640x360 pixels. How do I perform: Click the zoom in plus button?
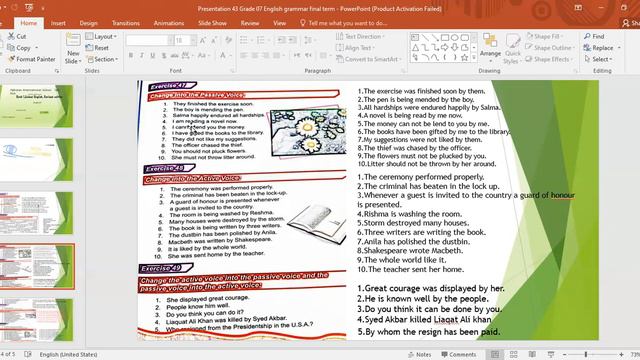pos(621,355)
